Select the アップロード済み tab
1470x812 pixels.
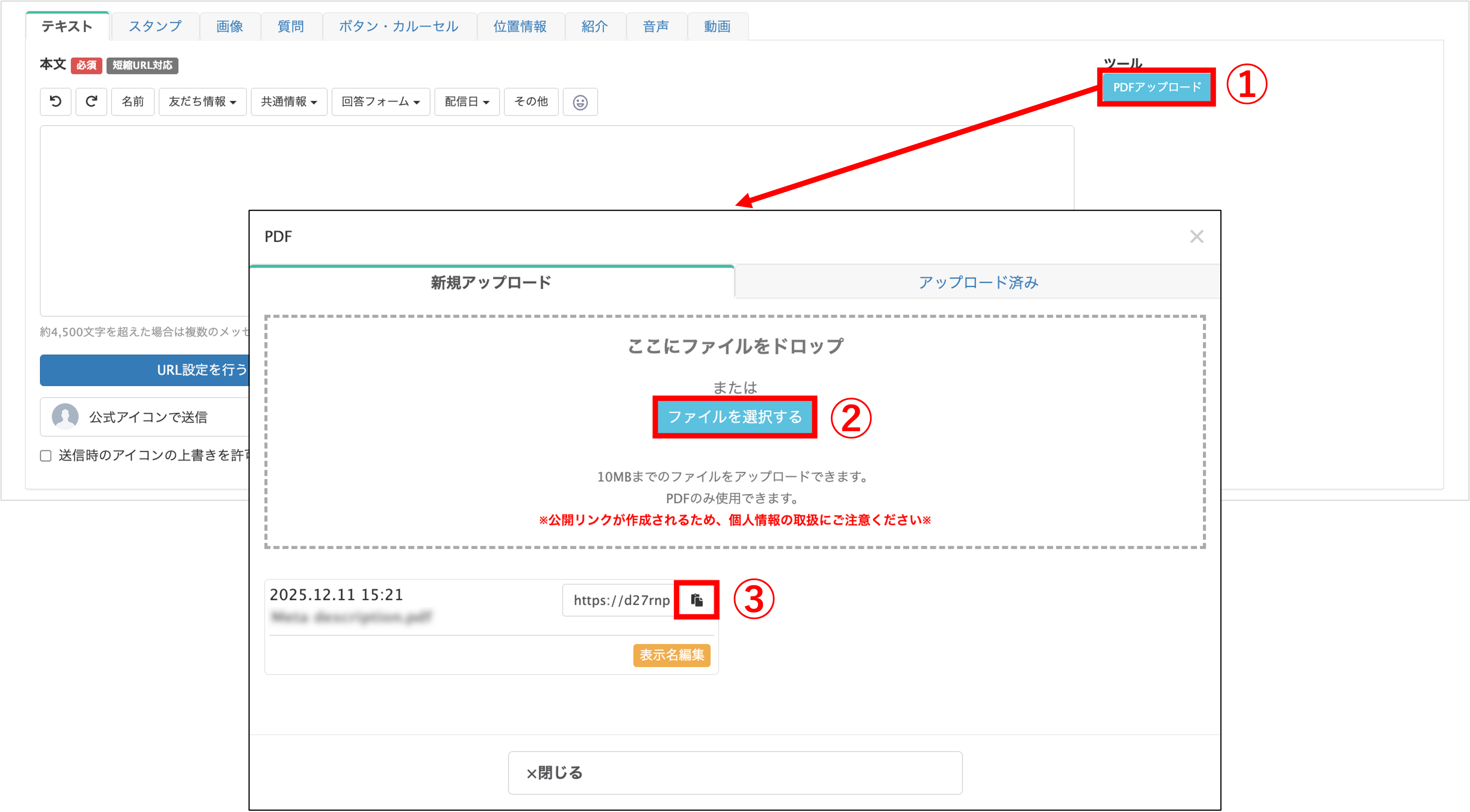[x=977, y=281]
